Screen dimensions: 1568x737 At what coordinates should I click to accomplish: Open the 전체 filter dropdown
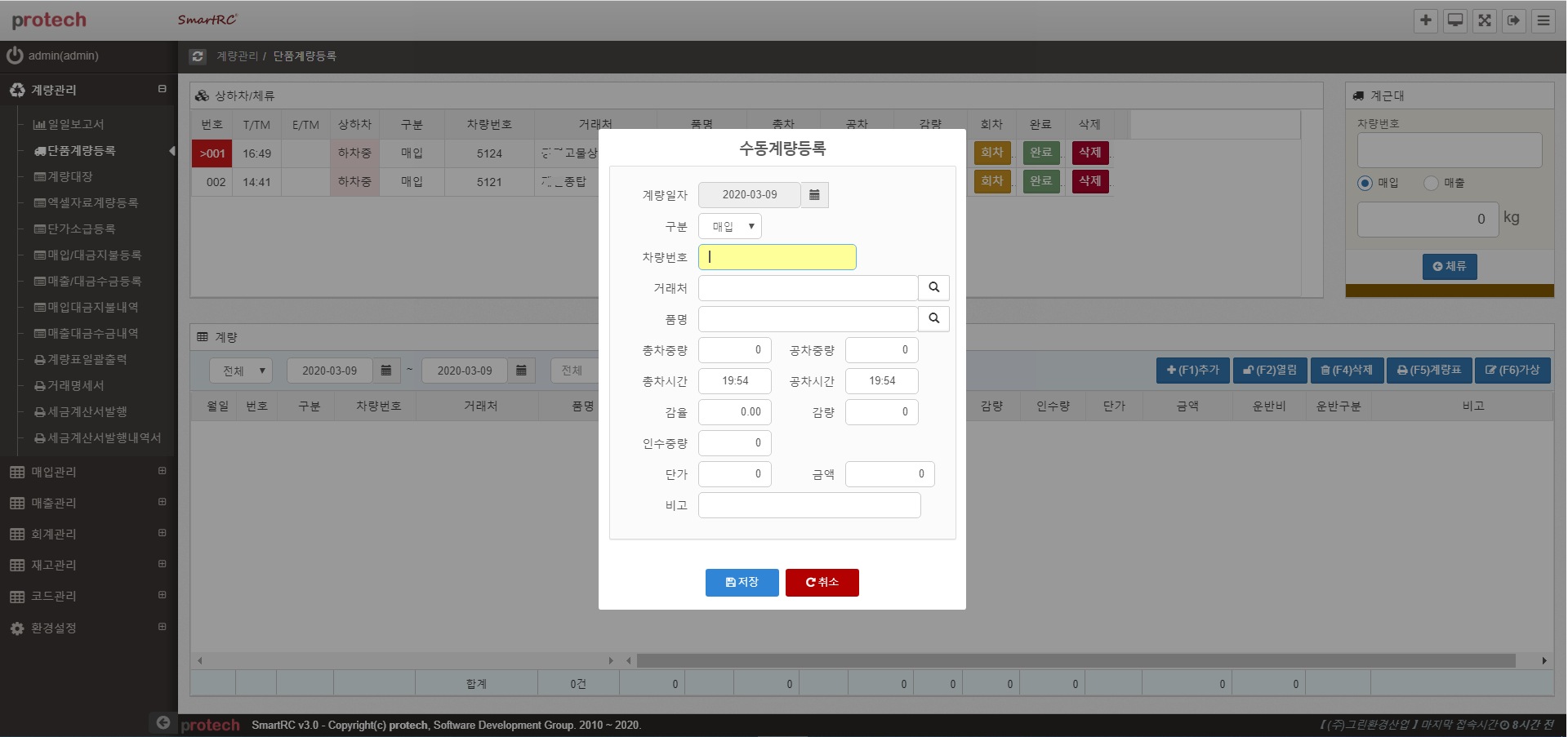pyautogui.click(x=241, y=371)
